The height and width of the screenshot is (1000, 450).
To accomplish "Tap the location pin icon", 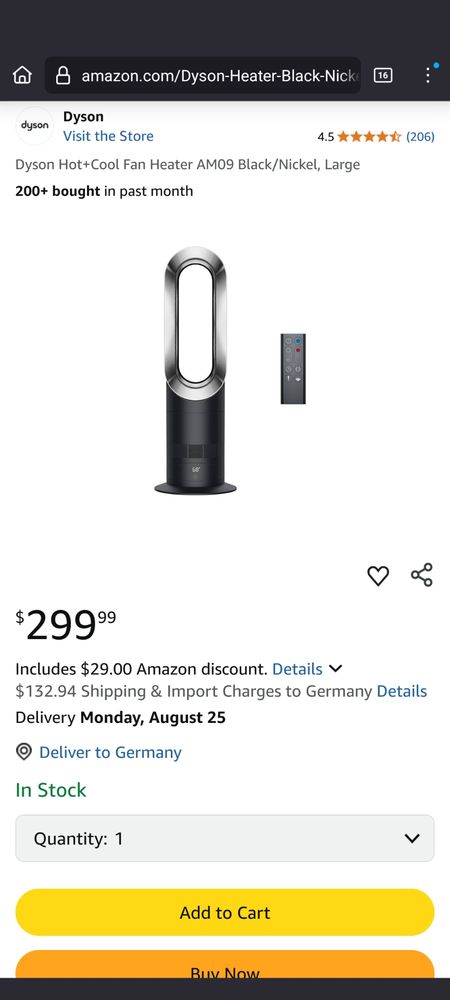I will click(24, 752).
